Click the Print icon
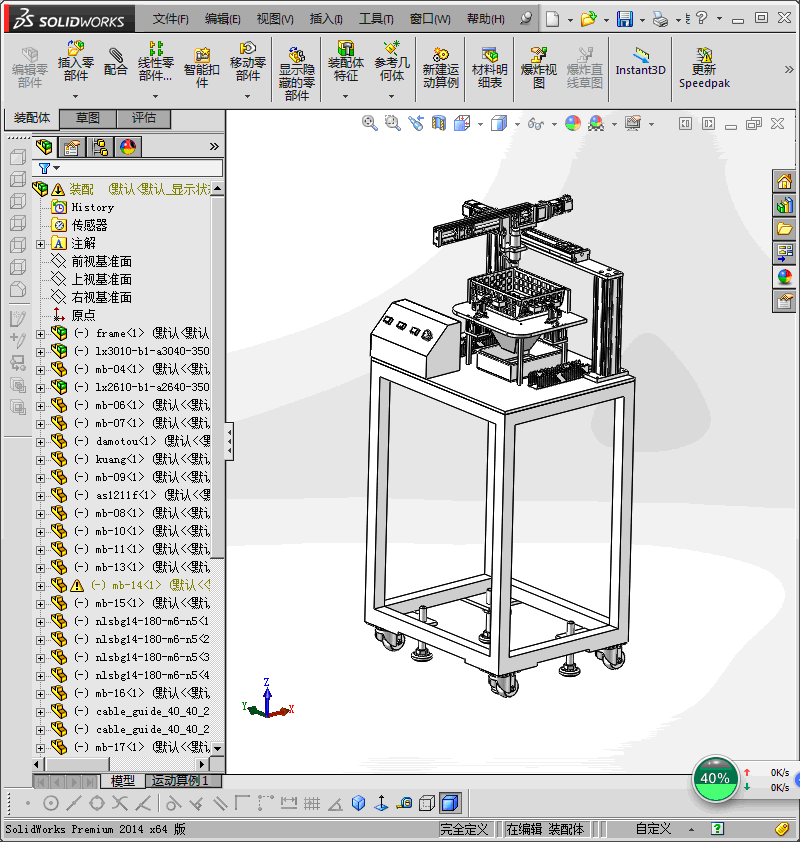The width and height of the screenshot is (800, 842). coord(660,19)
